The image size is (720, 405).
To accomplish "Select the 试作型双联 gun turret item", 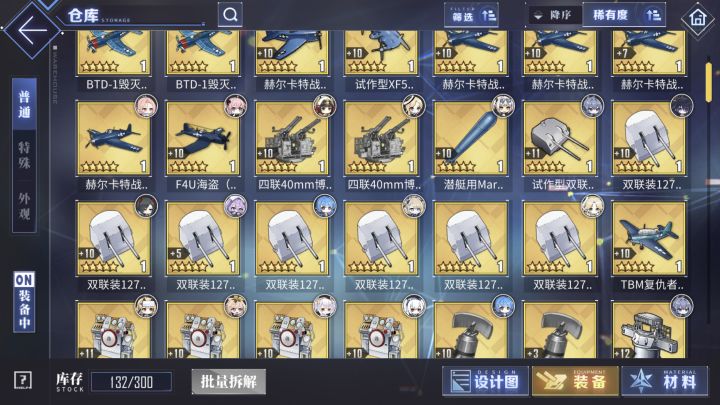I will click(560, 145).
